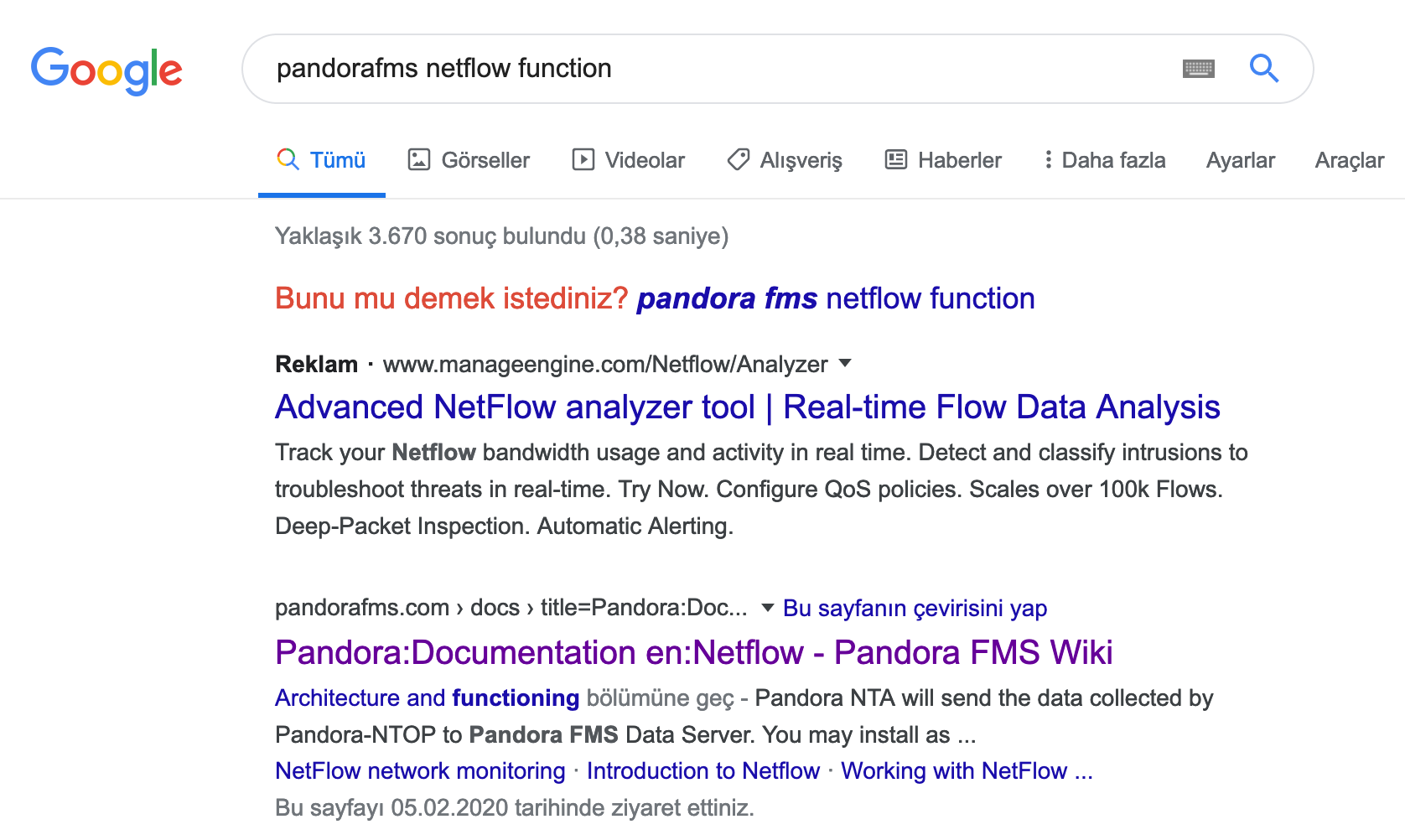The height and width of the screenshot is (840, 1405).
Task: Open the on-screen keyboard icon
Action: tap(1198, 69)
